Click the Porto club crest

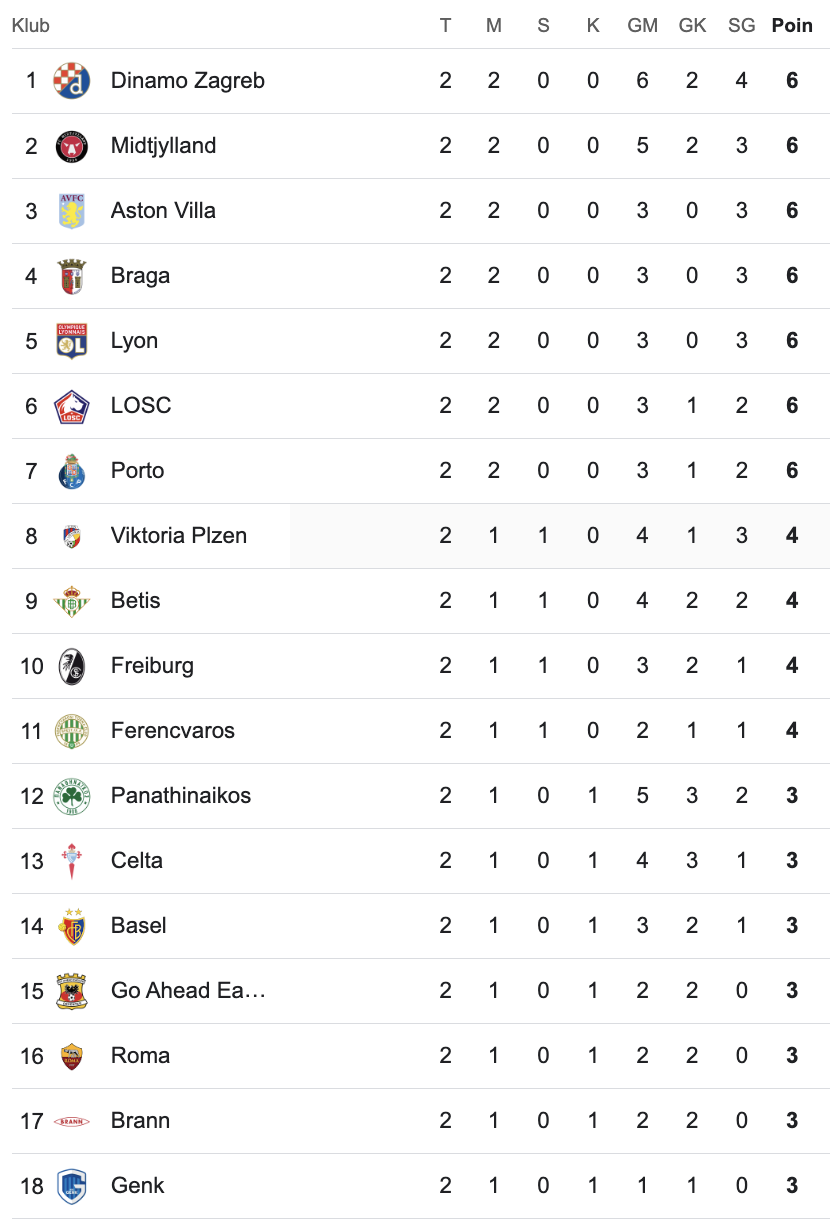[71, 471]
